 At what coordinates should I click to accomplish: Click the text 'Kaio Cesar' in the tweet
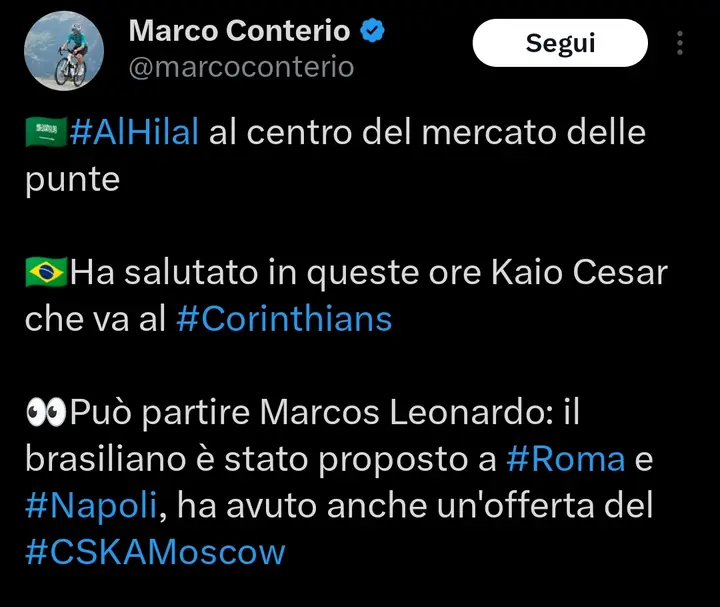pyautogui.click(x=579, y=272)
